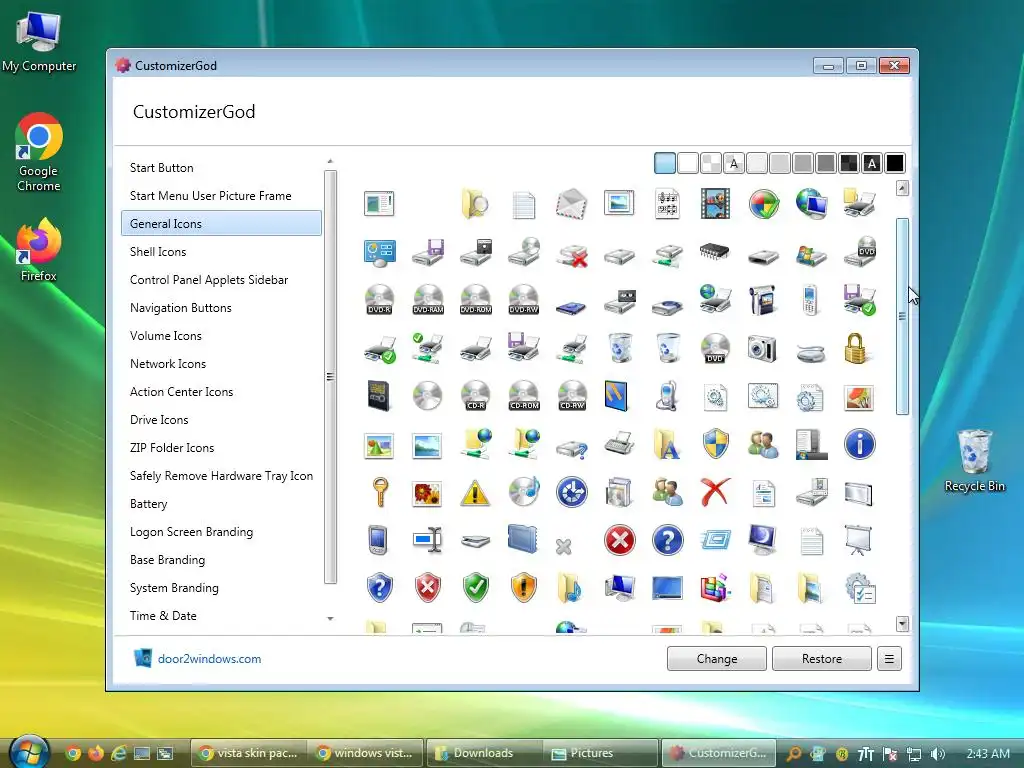Select the fonts folder letter A icon
Viewport: 1024px width, 768px height.
[x=667, y=444]
